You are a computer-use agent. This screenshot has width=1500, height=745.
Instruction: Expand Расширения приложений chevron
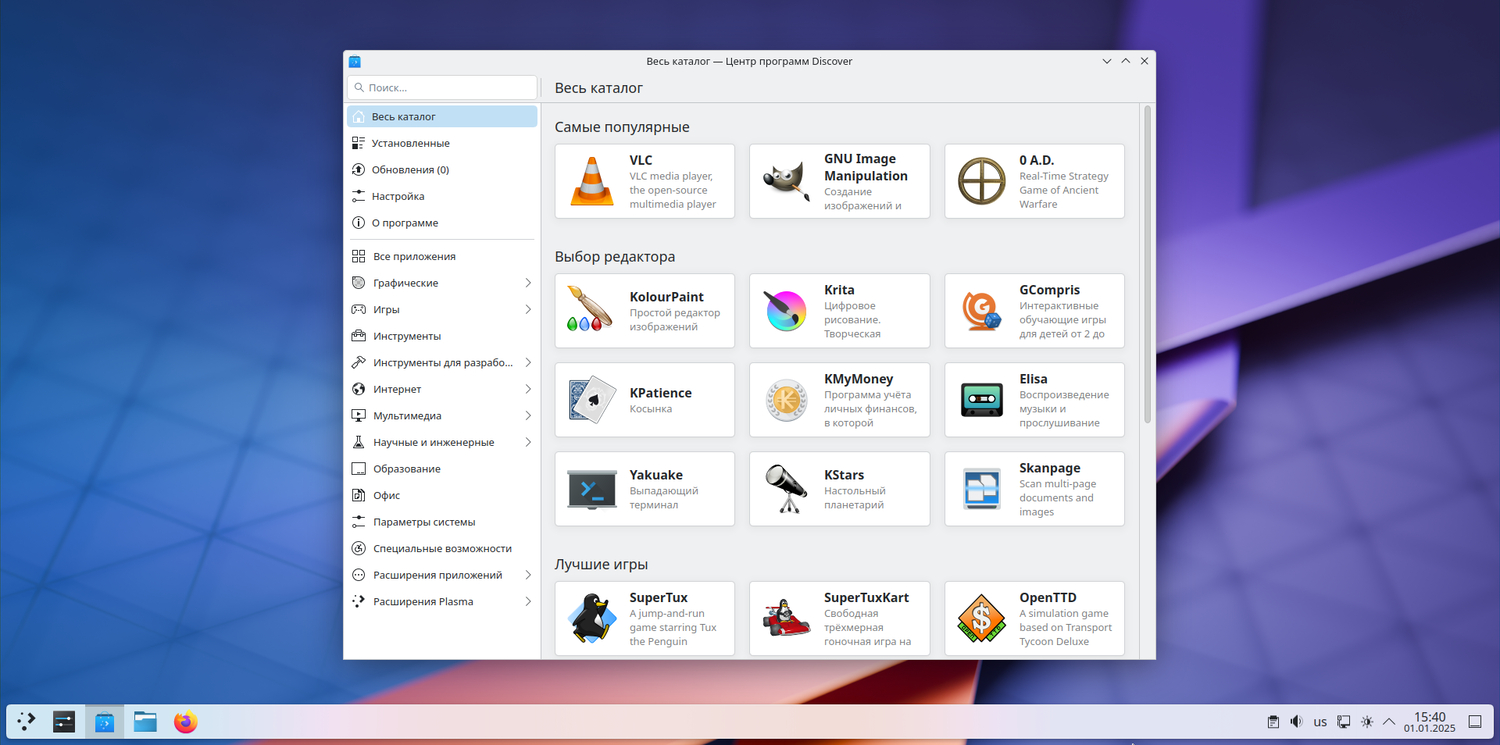click(x=528, y=575)
